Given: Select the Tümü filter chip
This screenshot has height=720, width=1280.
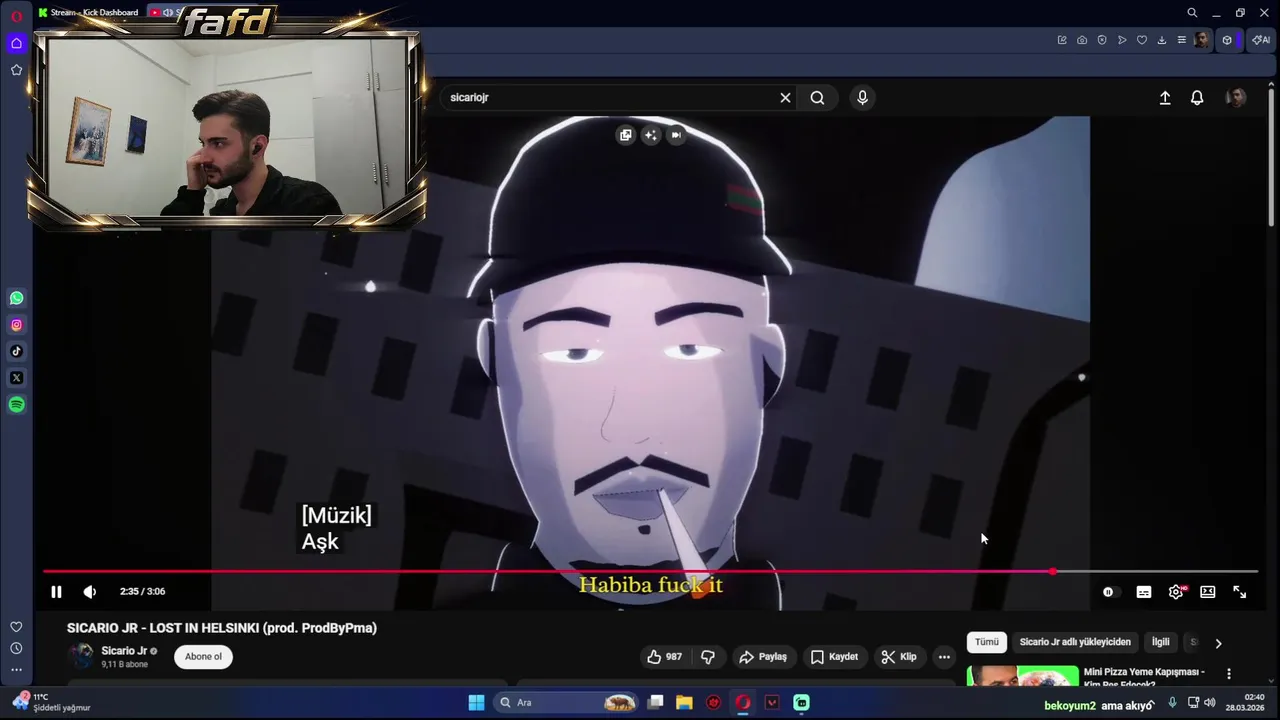Looking at the screenshot, I should [x=987, y=642].
